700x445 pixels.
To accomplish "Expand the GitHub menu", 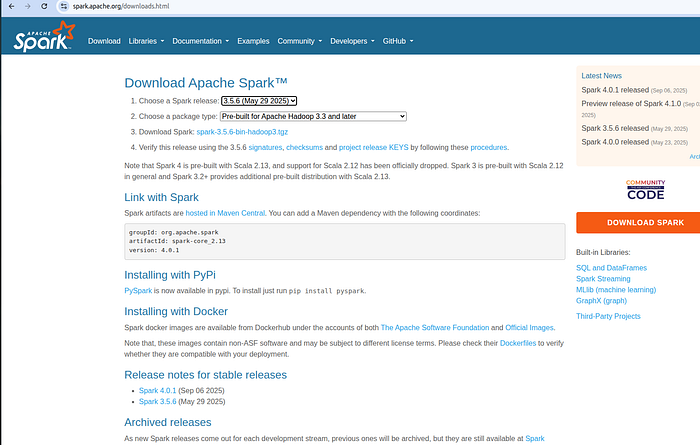I will click(x=398, y=41).
